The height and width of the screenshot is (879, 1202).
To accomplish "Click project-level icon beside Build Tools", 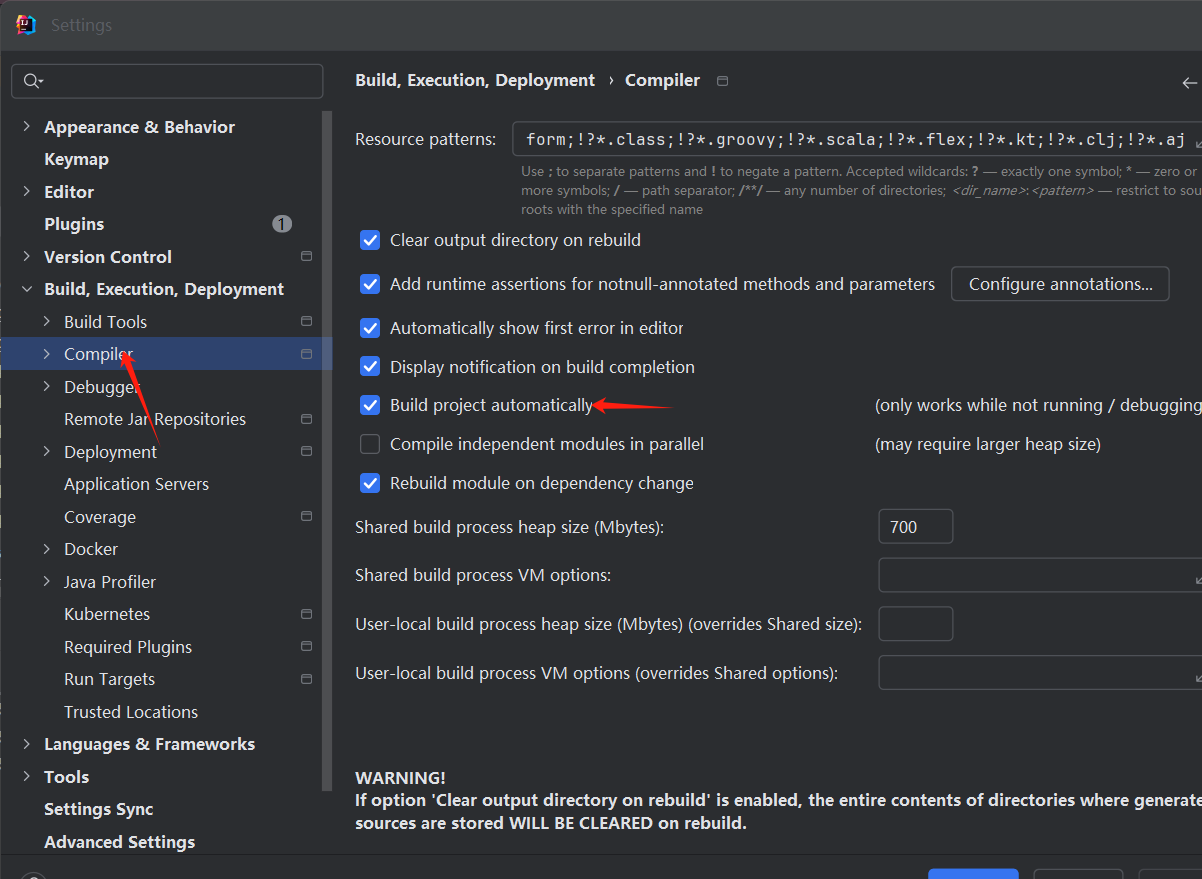I will [306, 322].
